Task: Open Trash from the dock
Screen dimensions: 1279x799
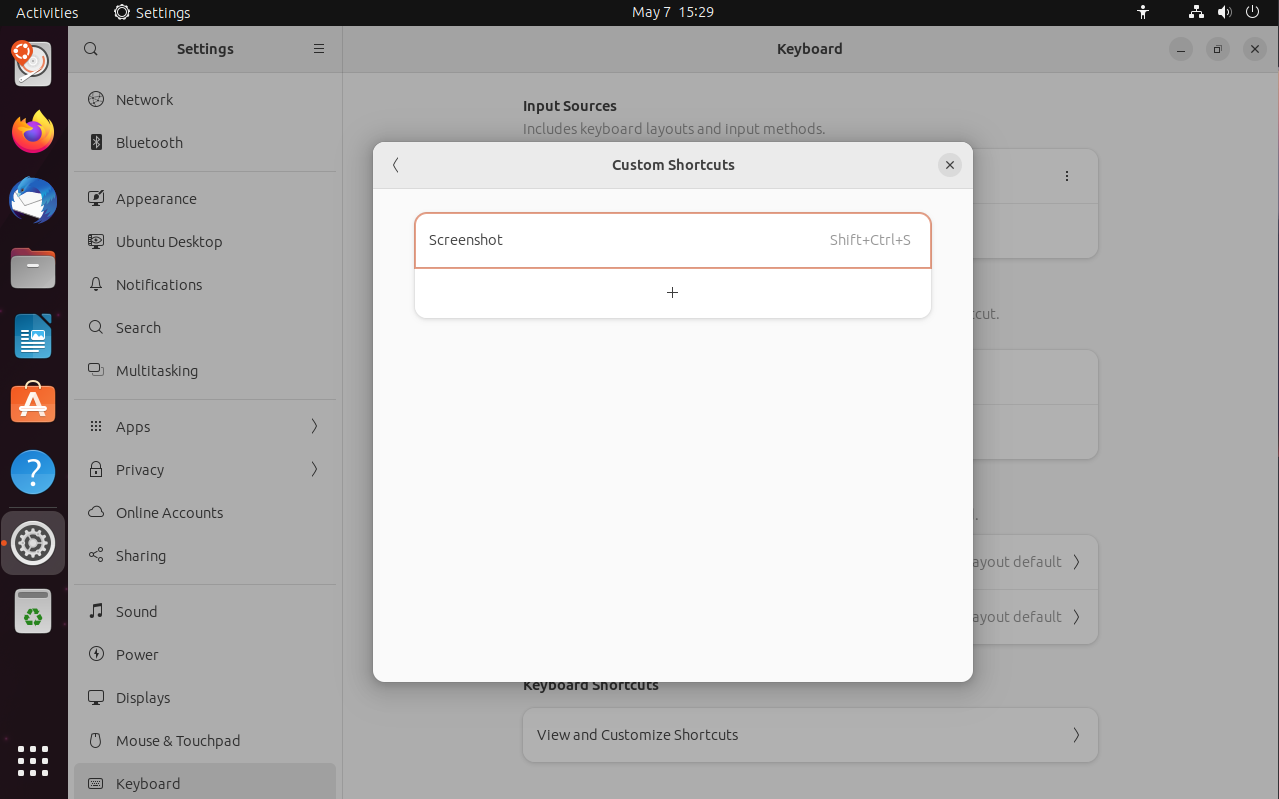Action: pyautogui.click(x=33, y=611)
